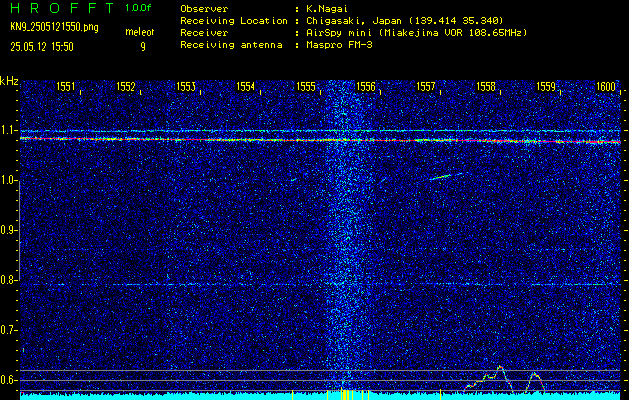The image size is (629, 400).
Task: Click the 1554 time axis label
Action: pyautogui.click(x=246, y=87)
